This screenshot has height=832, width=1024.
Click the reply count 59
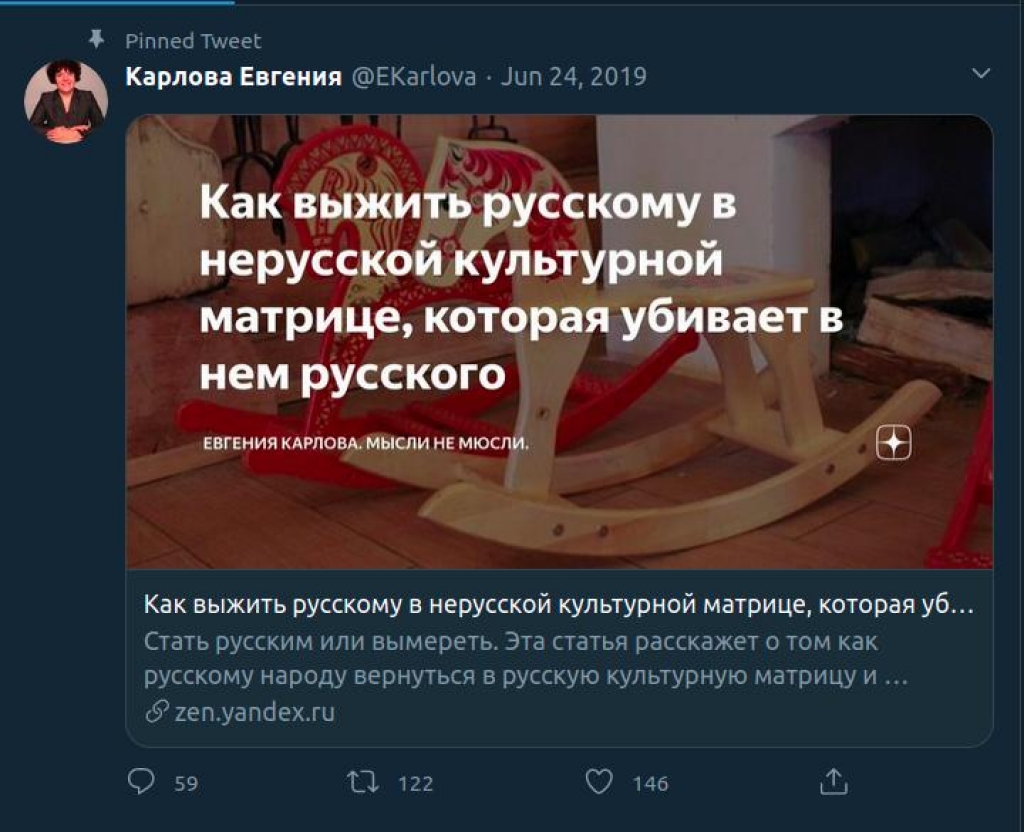tap(186, 783)
